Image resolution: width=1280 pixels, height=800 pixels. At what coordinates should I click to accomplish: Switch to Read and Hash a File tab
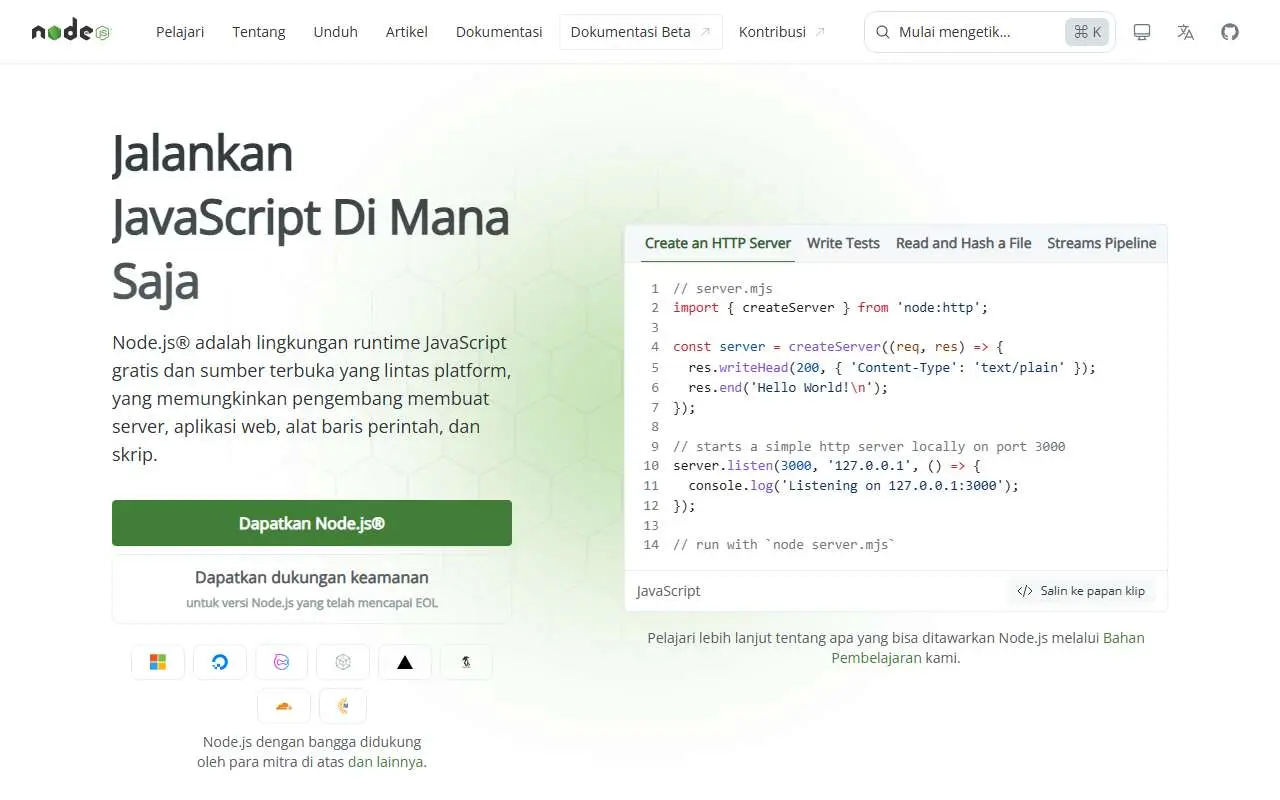click(x=964, y=243)
